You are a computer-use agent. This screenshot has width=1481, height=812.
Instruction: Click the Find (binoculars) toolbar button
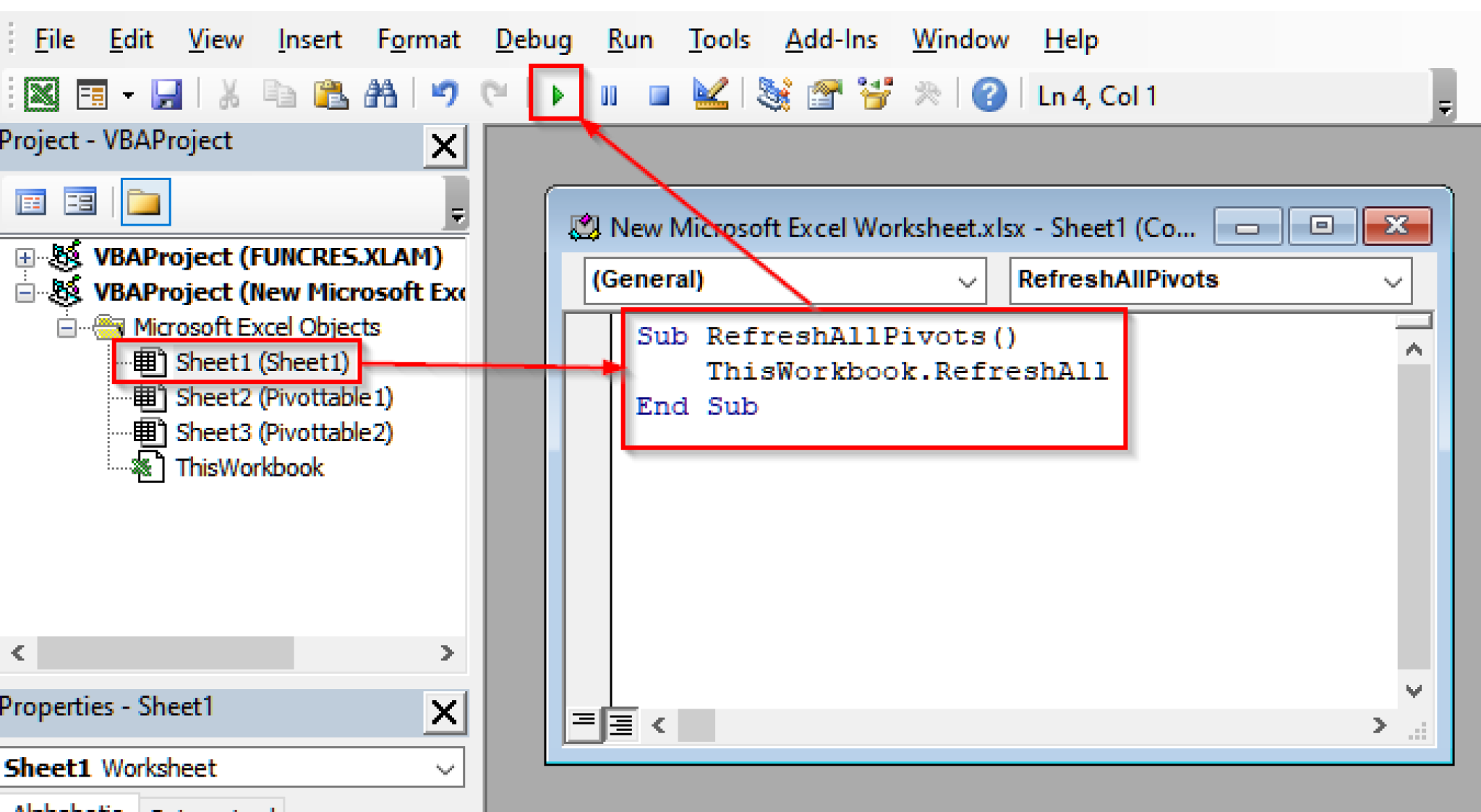381,94
